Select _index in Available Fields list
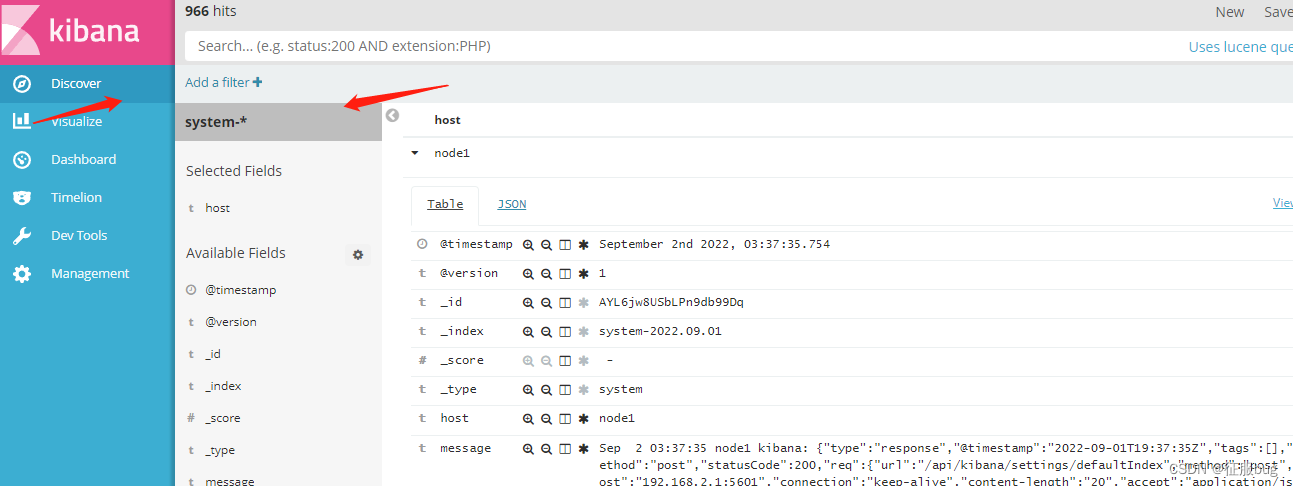The width and height of the screenshot is (1293, 486). click(x=223, y=386)
